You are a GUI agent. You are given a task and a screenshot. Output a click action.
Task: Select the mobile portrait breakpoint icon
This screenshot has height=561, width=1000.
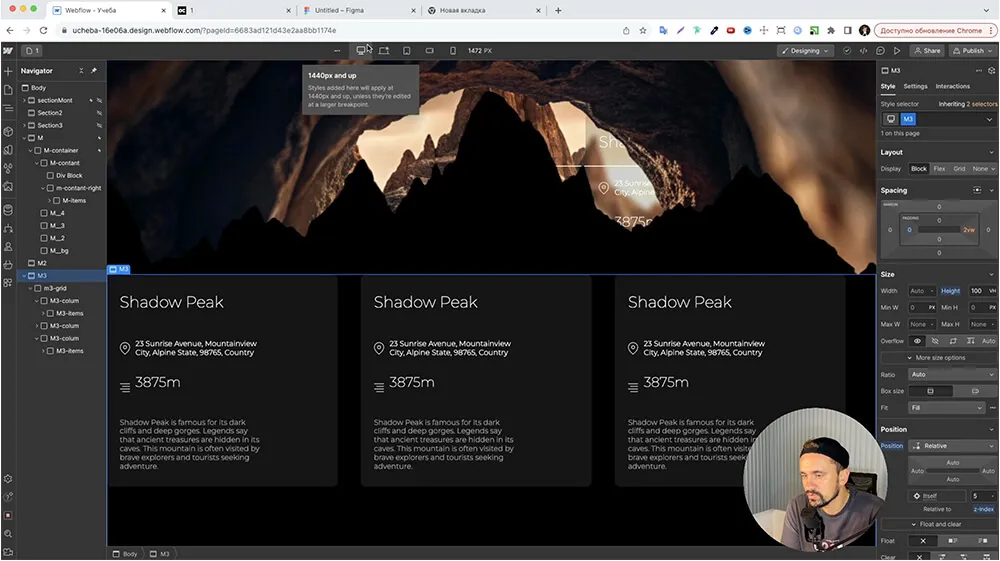[x=453, y=50]
